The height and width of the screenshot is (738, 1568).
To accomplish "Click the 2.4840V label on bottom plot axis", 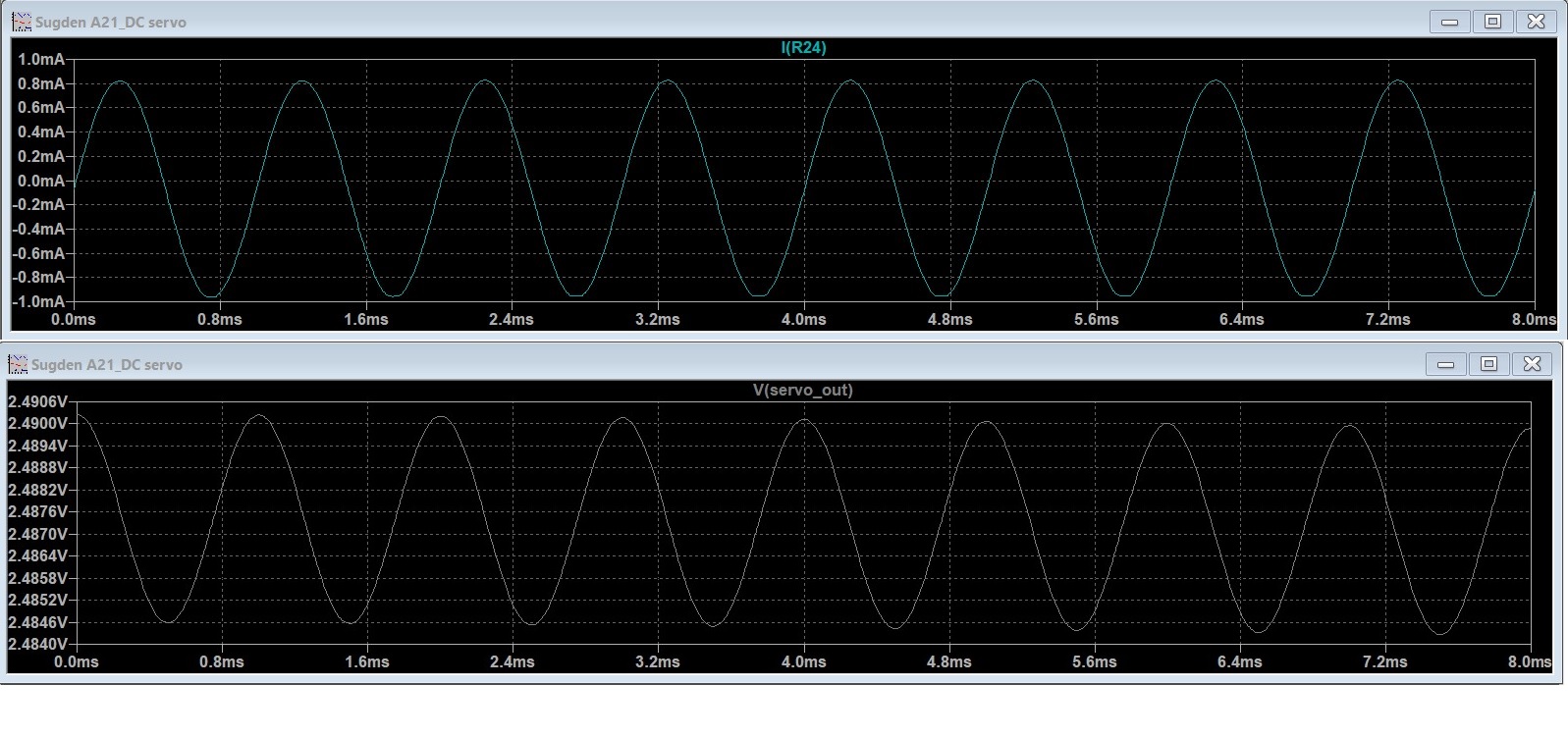I will point(37,644).
